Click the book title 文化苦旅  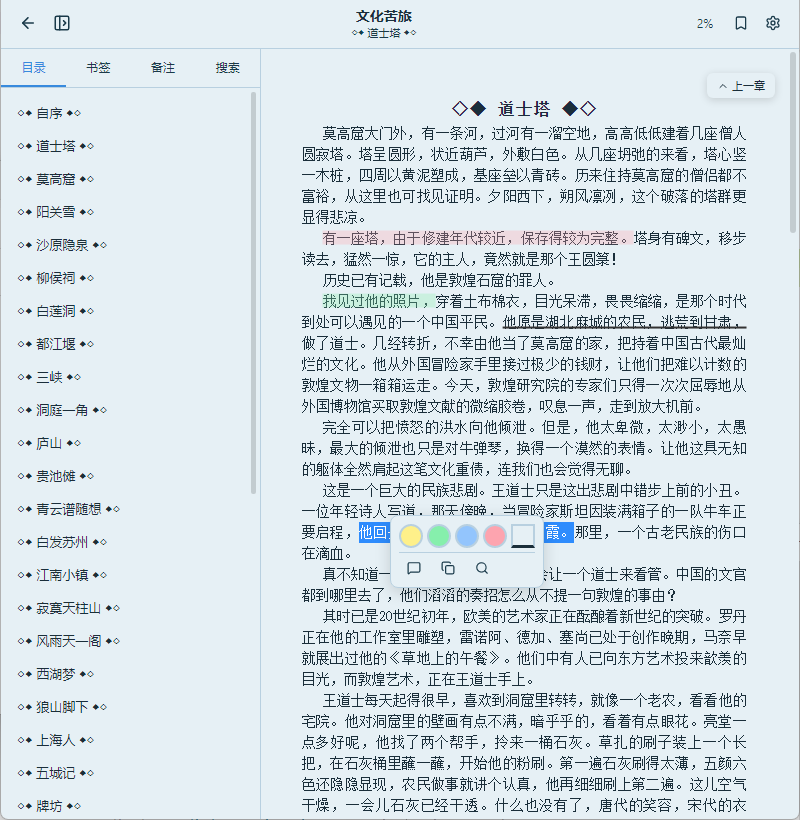click(x=384, y=16)
